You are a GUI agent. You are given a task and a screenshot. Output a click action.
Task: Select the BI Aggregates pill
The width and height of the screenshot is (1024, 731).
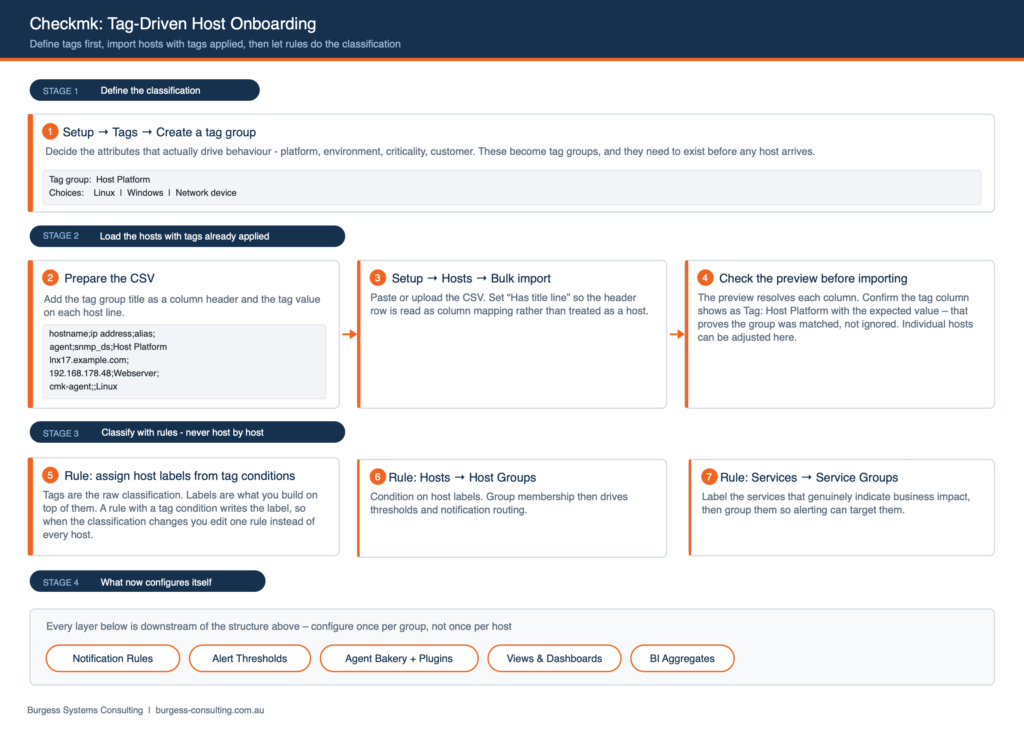(682, 658)
